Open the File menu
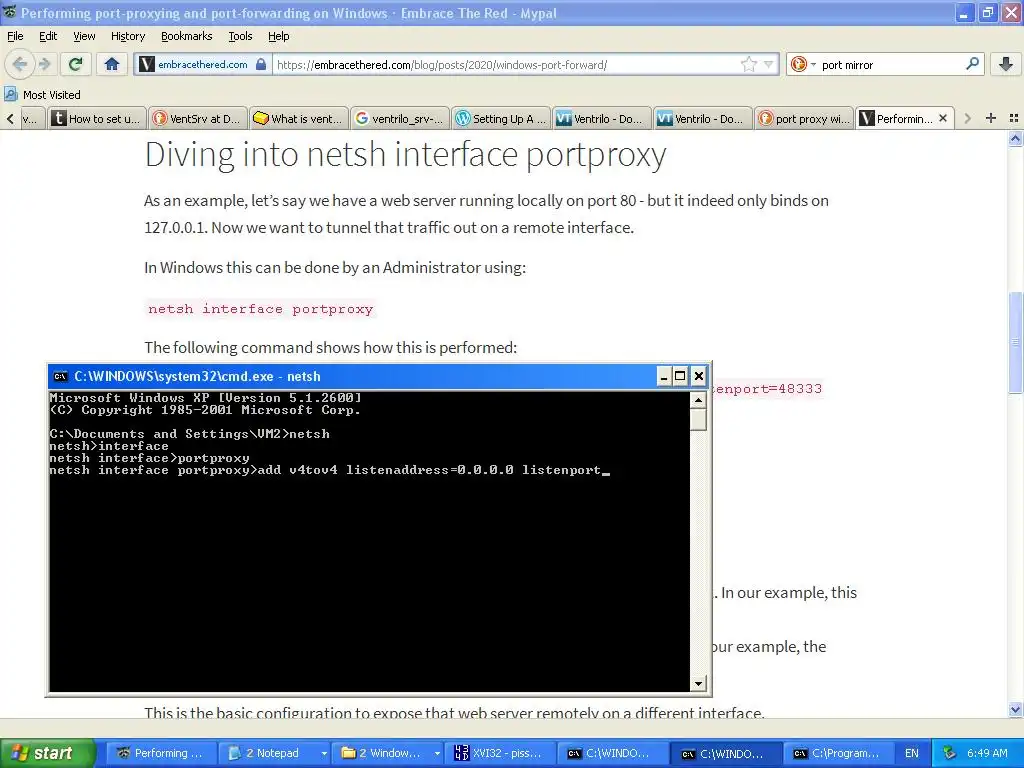1024x768 pixels. (x=15, y=36)
